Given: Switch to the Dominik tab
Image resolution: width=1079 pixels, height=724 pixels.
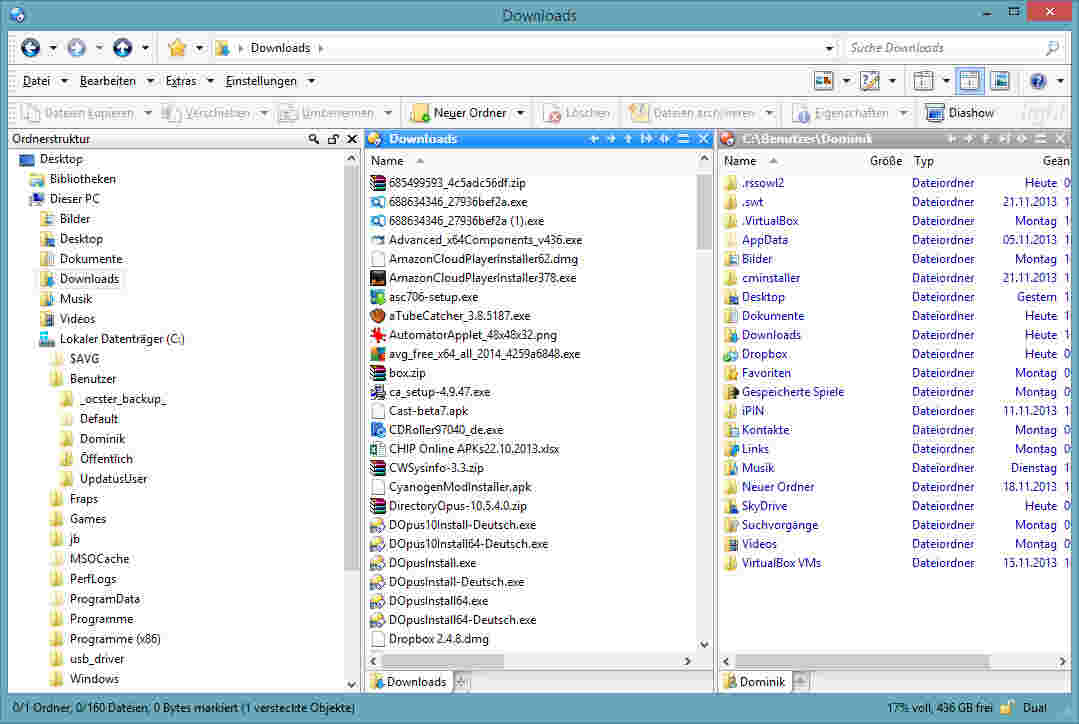Looking at the screenshot, I should point(757,681).
